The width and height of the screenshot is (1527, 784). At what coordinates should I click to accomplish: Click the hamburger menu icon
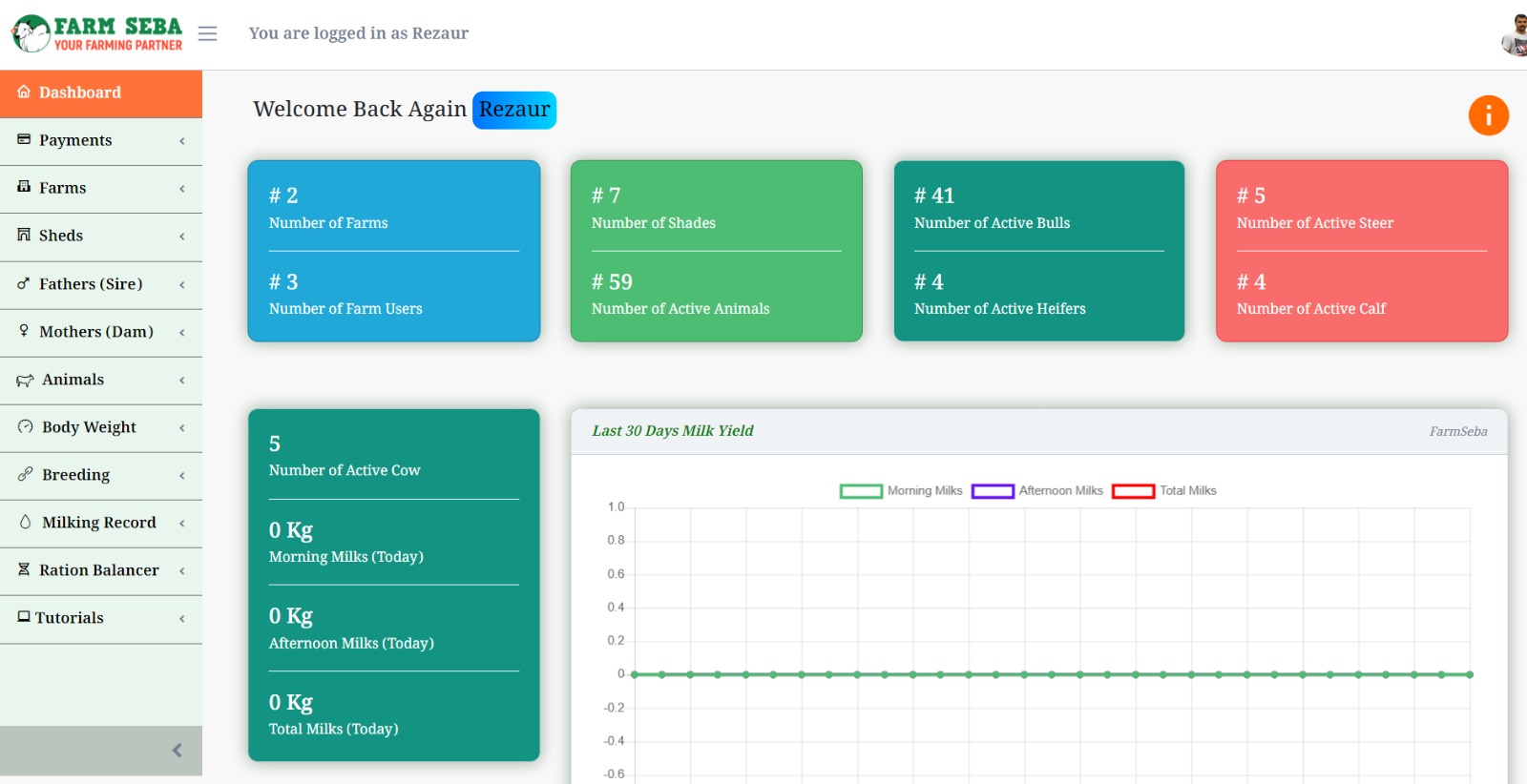(207, 33)
